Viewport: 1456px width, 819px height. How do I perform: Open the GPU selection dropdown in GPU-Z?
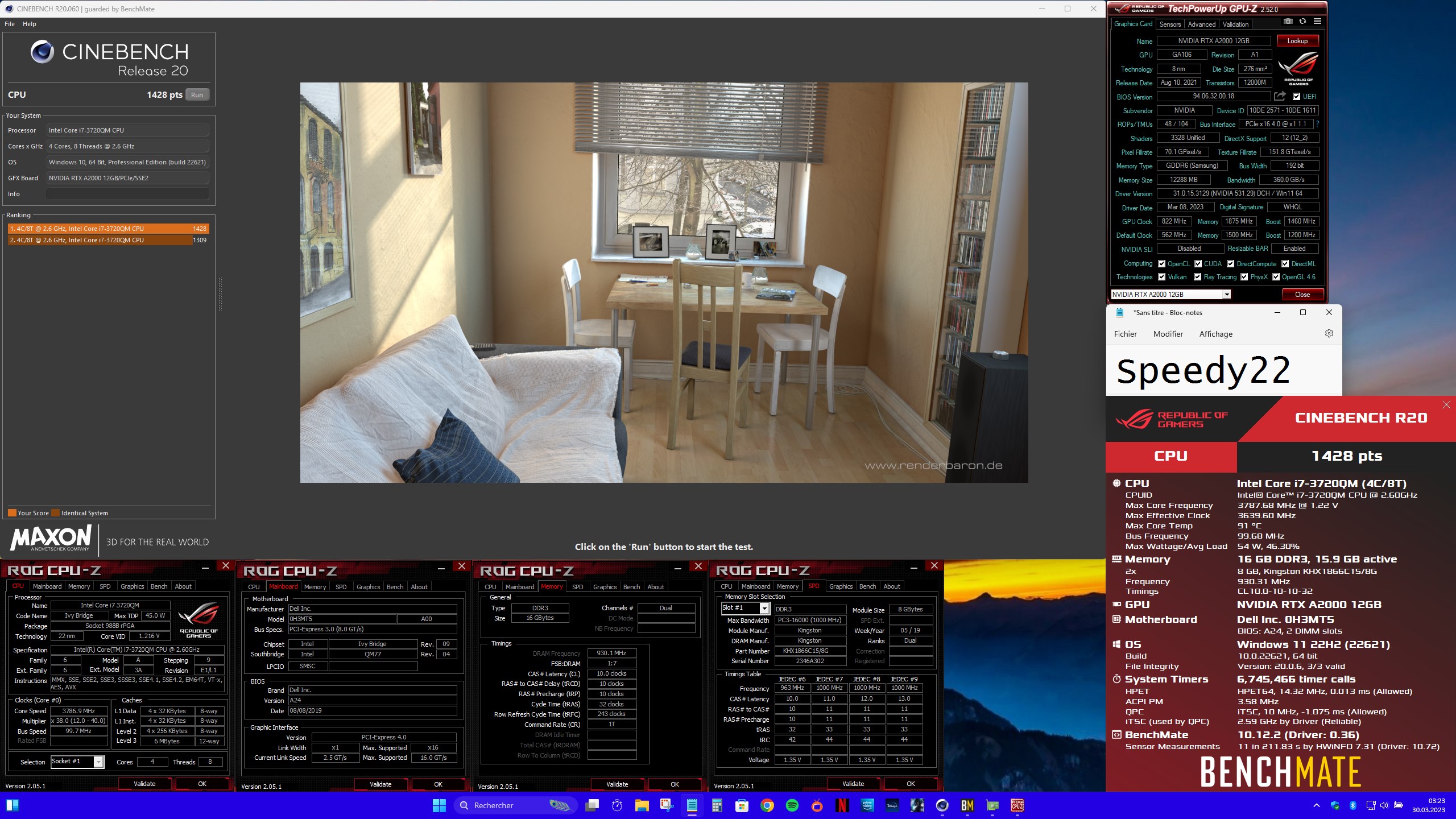(x=1170, y=294)
